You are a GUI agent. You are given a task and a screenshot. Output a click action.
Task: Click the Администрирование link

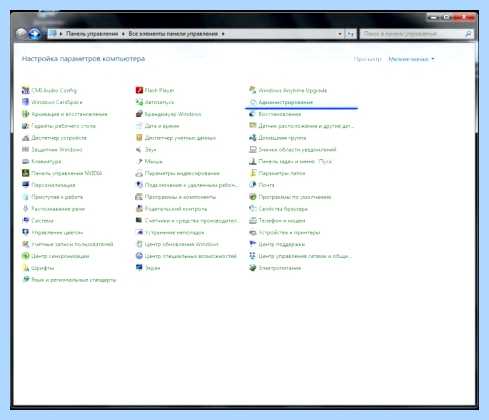click(286, 102)
